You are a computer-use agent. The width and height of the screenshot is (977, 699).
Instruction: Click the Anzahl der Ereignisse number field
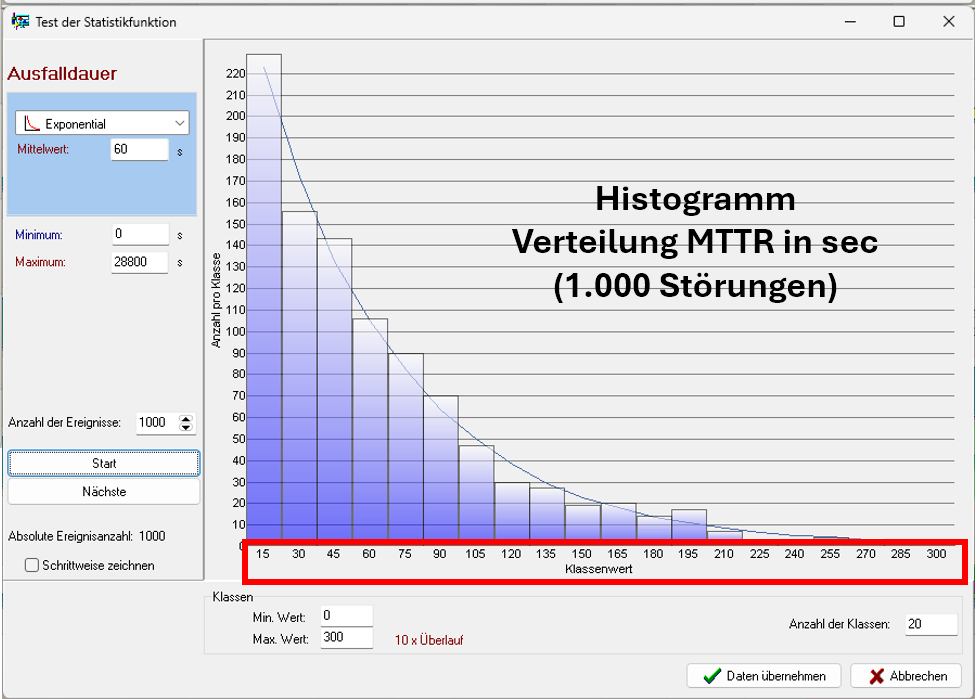pos(154,423)
